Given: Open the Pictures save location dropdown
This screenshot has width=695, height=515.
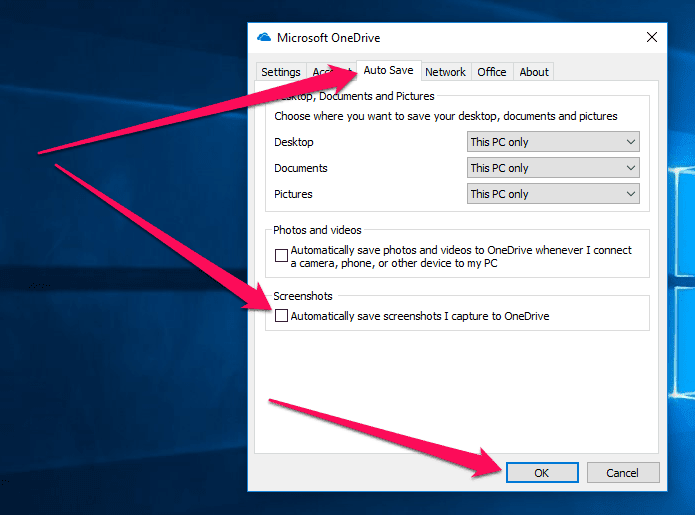Looking at the screenshot, I should click(x=553, y=194).
